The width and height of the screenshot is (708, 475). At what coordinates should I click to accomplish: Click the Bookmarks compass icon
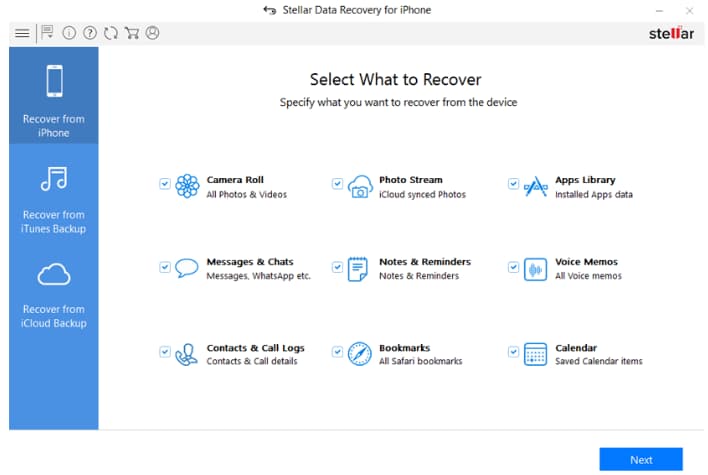(360, 354)
